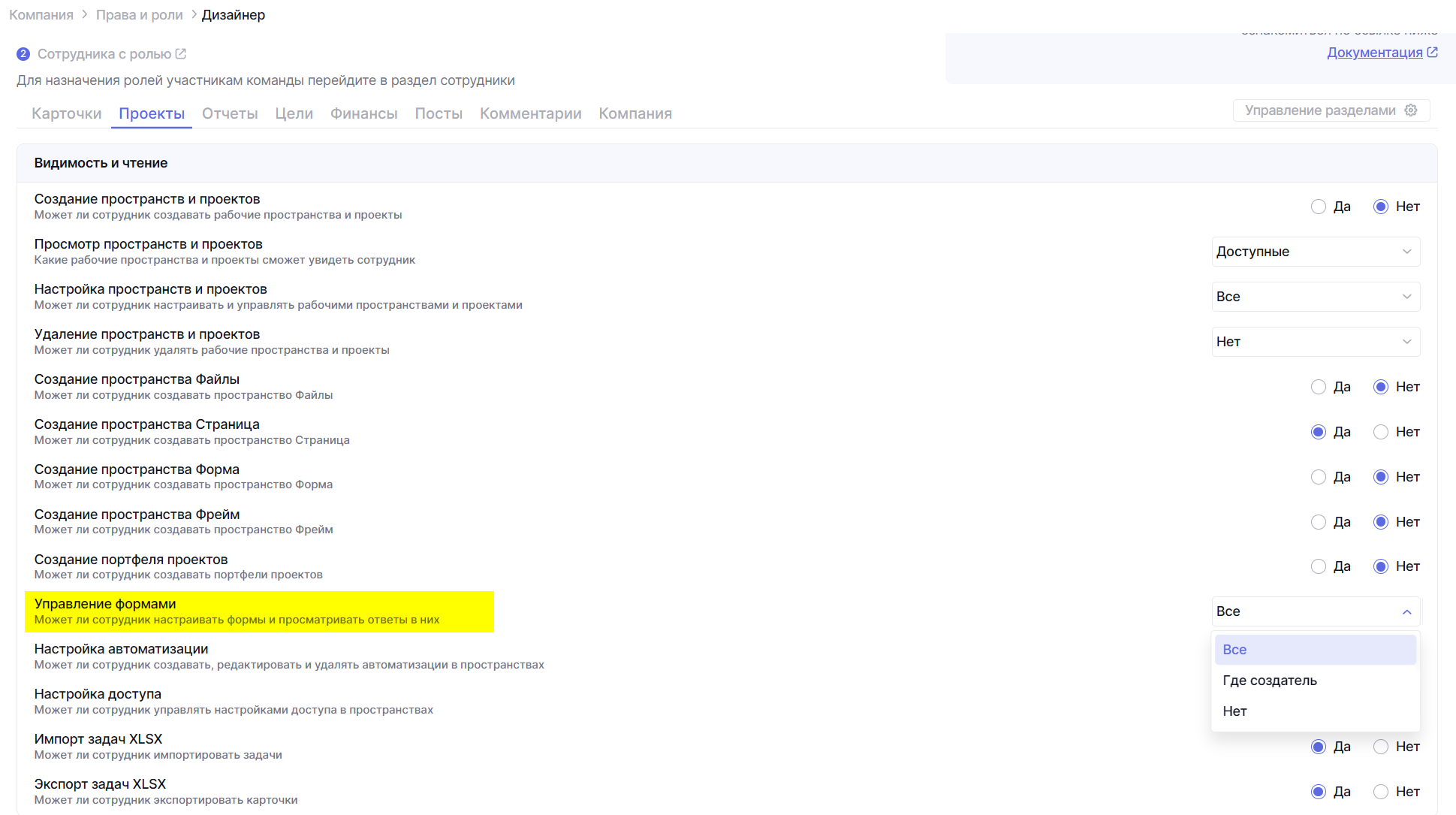
Task: Go to Права и роли breadcrumb
Action: coord(139,15)
